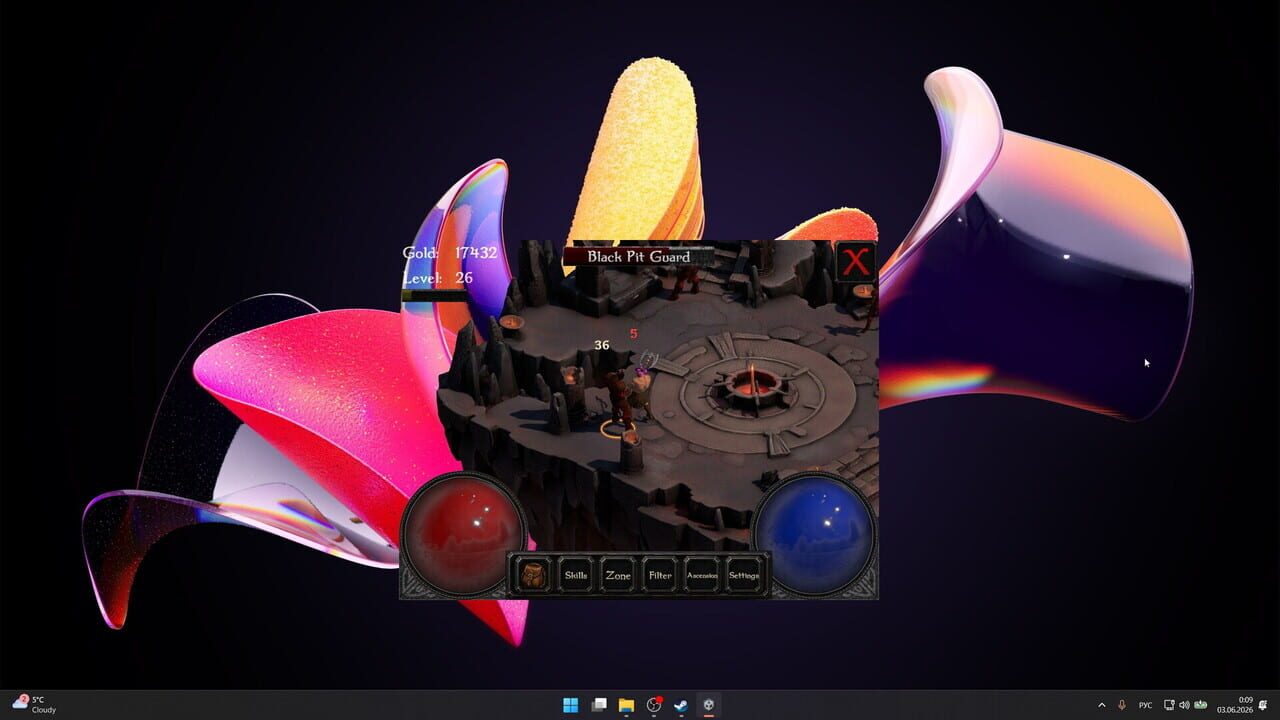Screen dimensions: 1280x720
Task: Open Task View in the taskbar
Action: [599, 705]
